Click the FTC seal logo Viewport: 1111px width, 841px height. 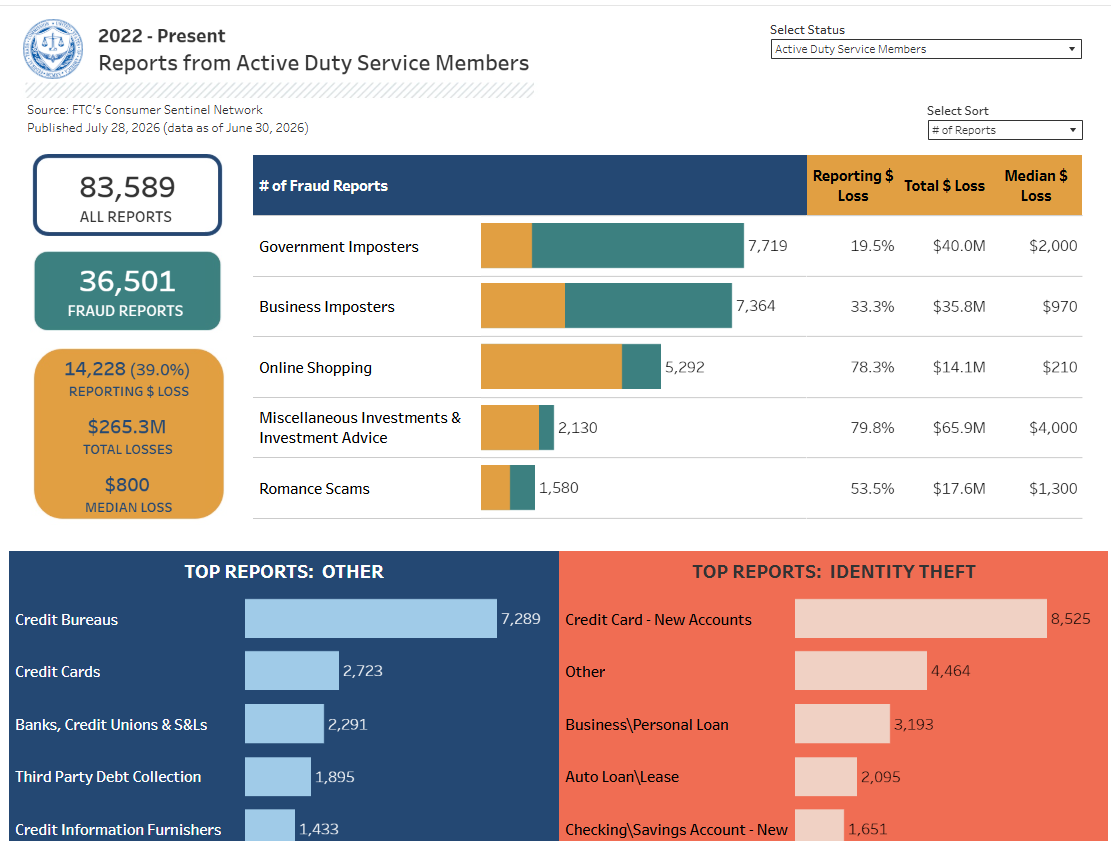[x=53, y=49]
